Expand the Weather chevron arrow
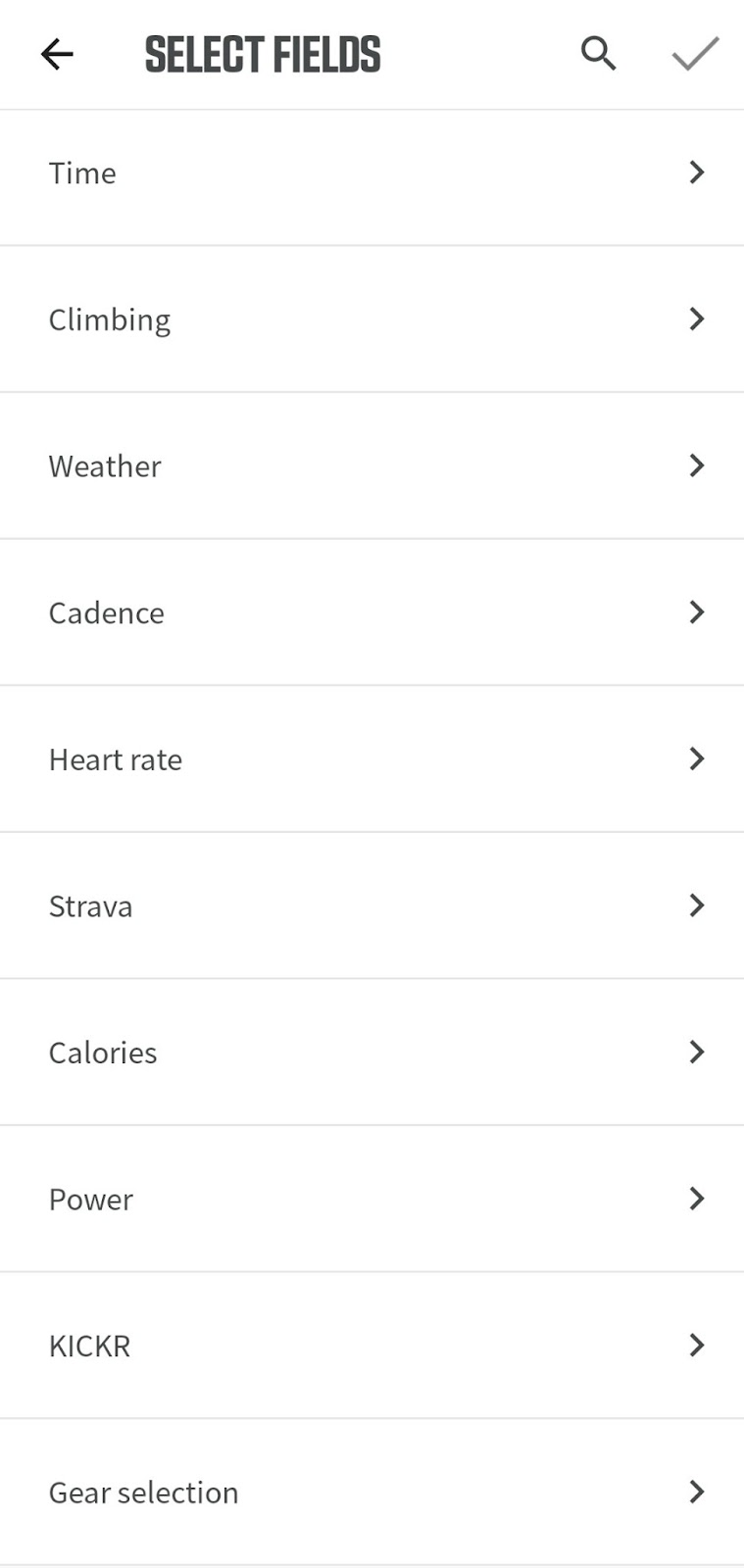 (x=696, y=465)
